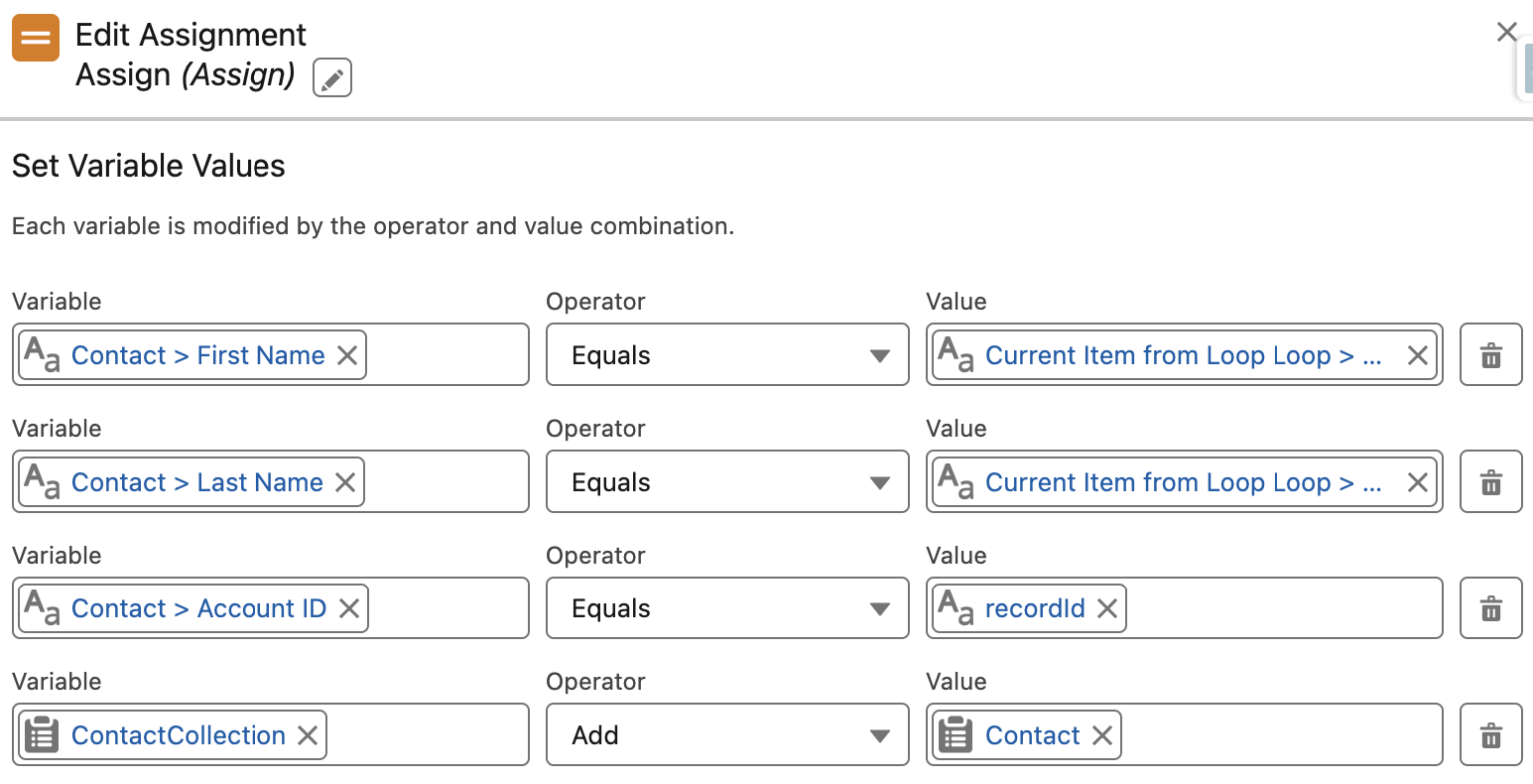Screen dimensions: 1533x784
Task: Click text type icon in Contact First Name pill
Action: 45,354
